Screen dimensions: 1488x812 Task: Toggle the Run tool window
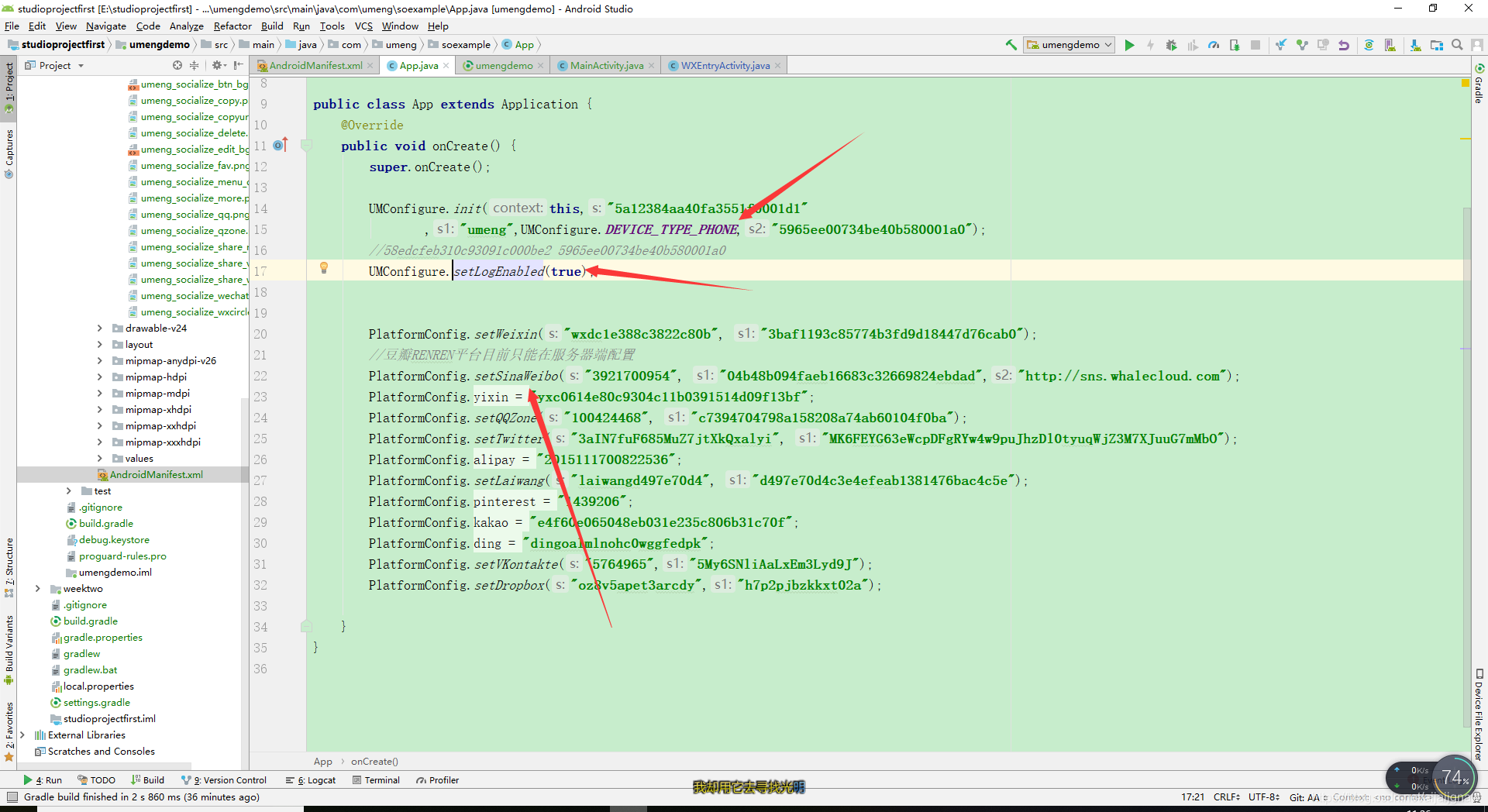coord(43,780)
